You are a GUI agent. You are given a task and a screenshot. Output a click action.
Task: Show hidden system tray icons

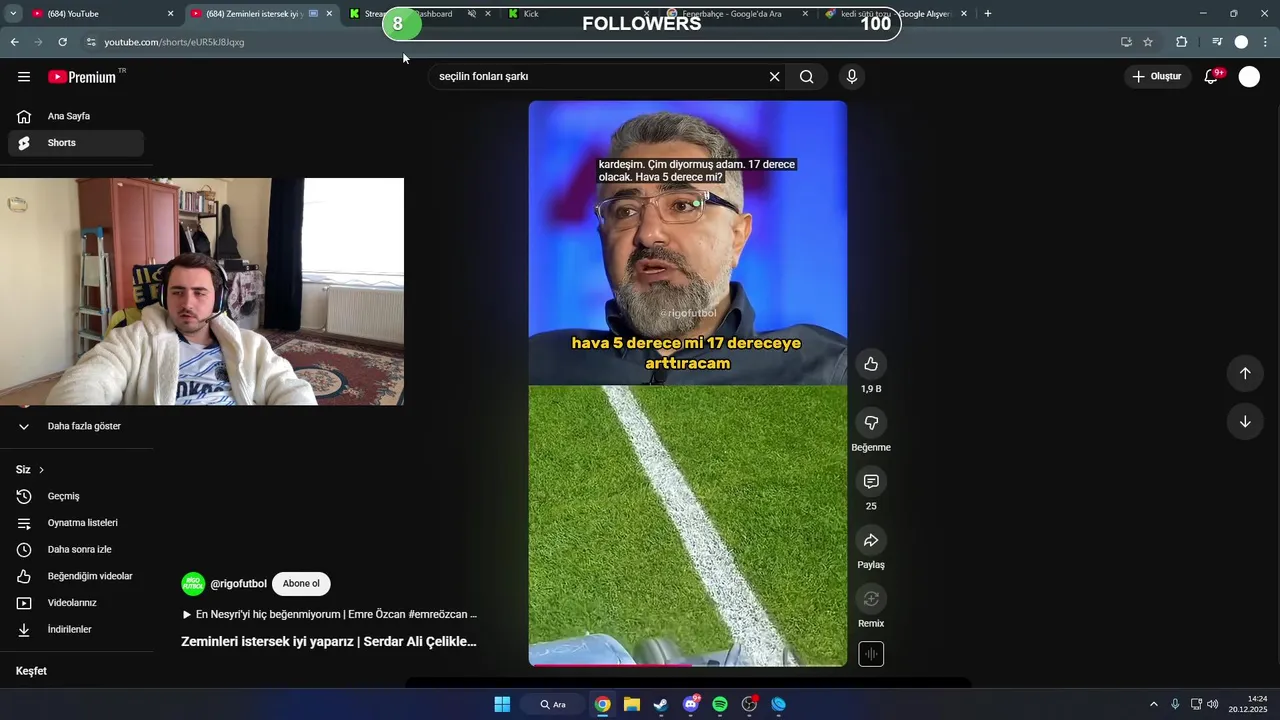click(x=1153, y=704)
